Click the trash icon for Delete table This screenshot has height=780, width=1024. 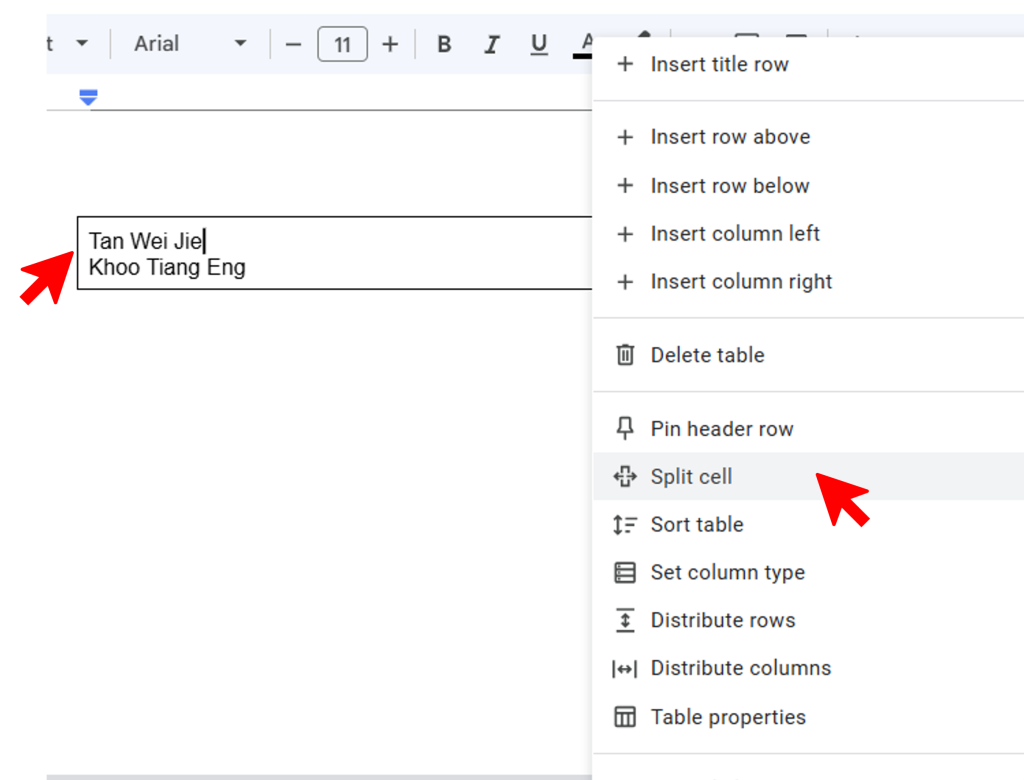tap(625, 355)
